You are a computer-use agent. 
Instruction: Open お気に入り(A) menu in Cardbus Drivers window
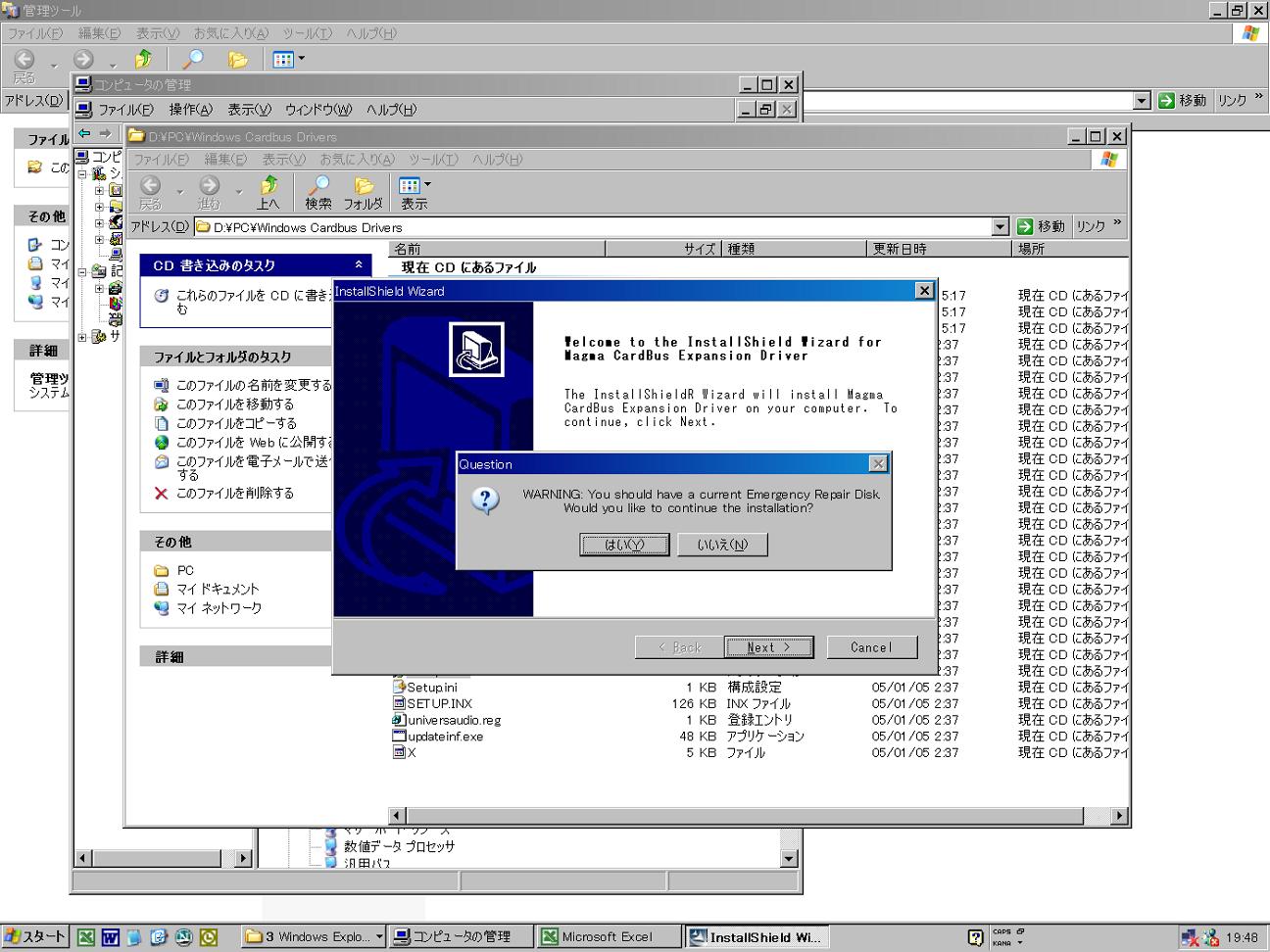(x=357, y=159)
